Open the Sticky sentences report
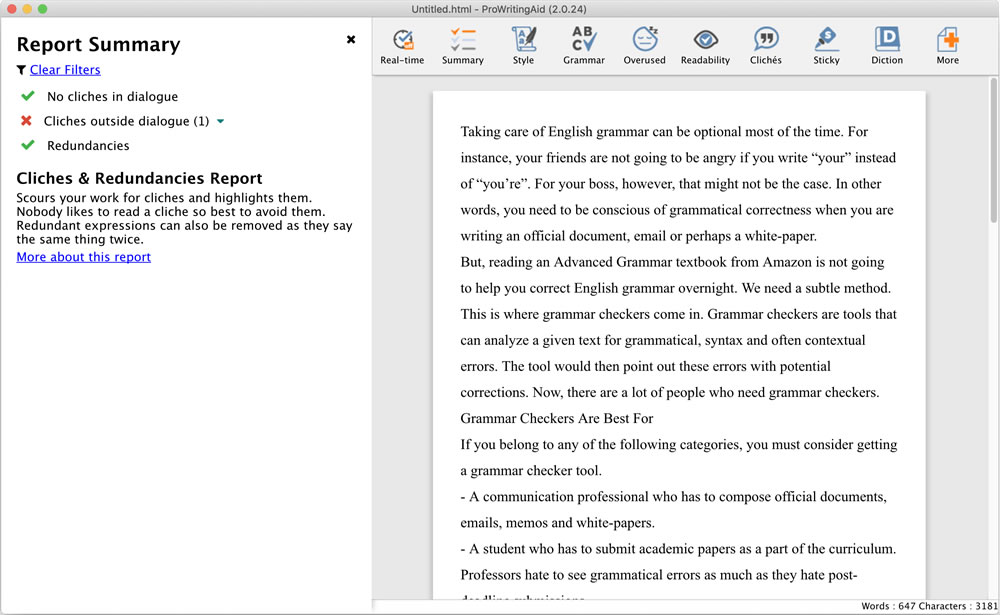1000x615 pixels. coord(826,47)
